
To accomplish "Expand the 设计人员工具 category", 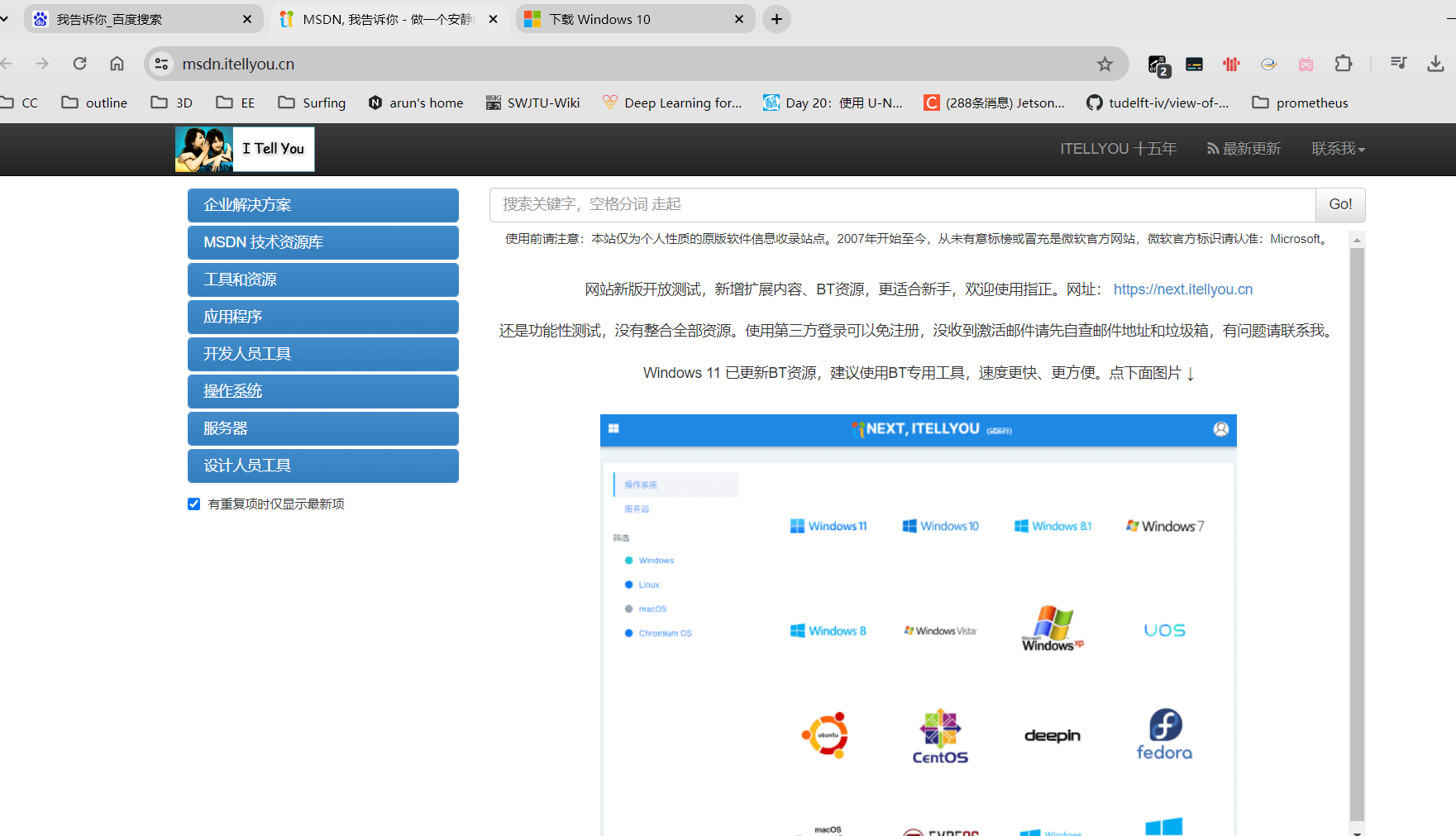I will click(323, 466).
